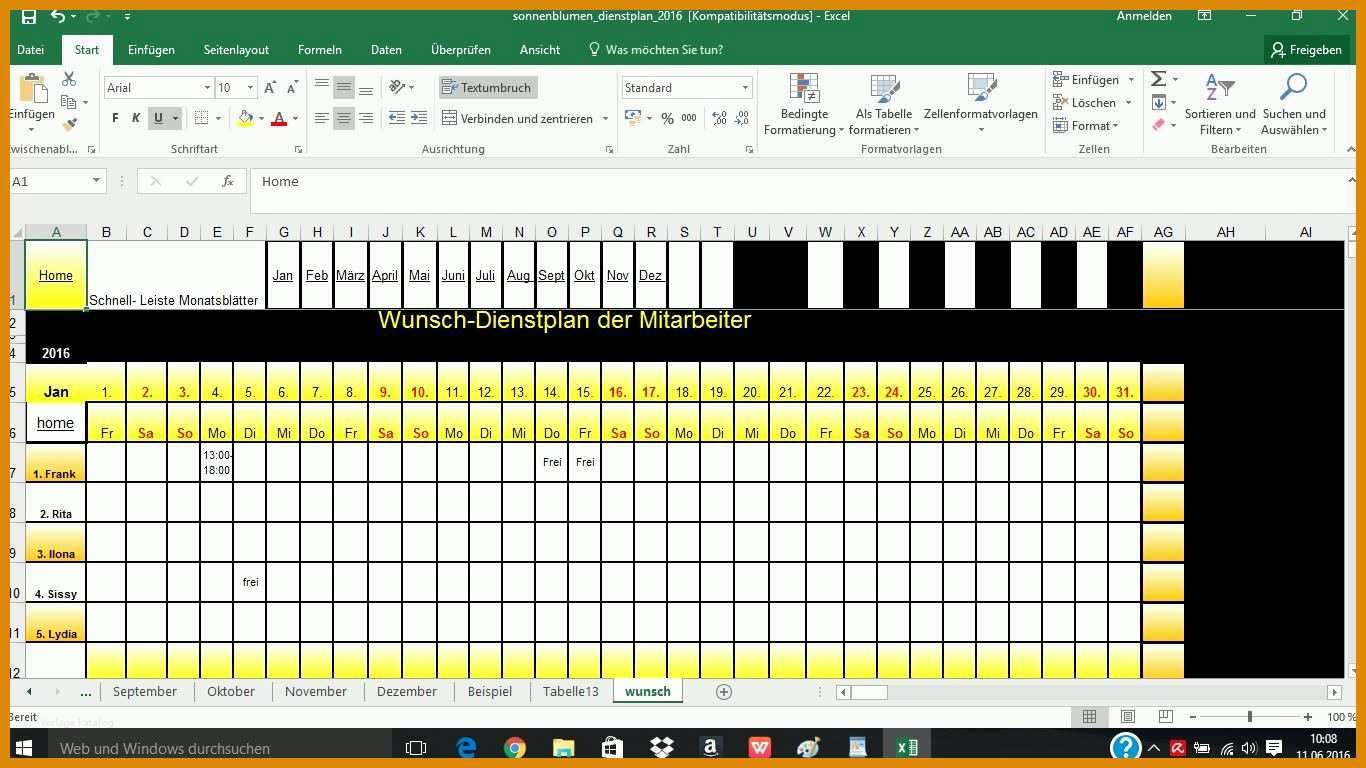Open the Standard number format dropdown
The height and width of the screenshot is (768, 1366).
pos(745,88)
